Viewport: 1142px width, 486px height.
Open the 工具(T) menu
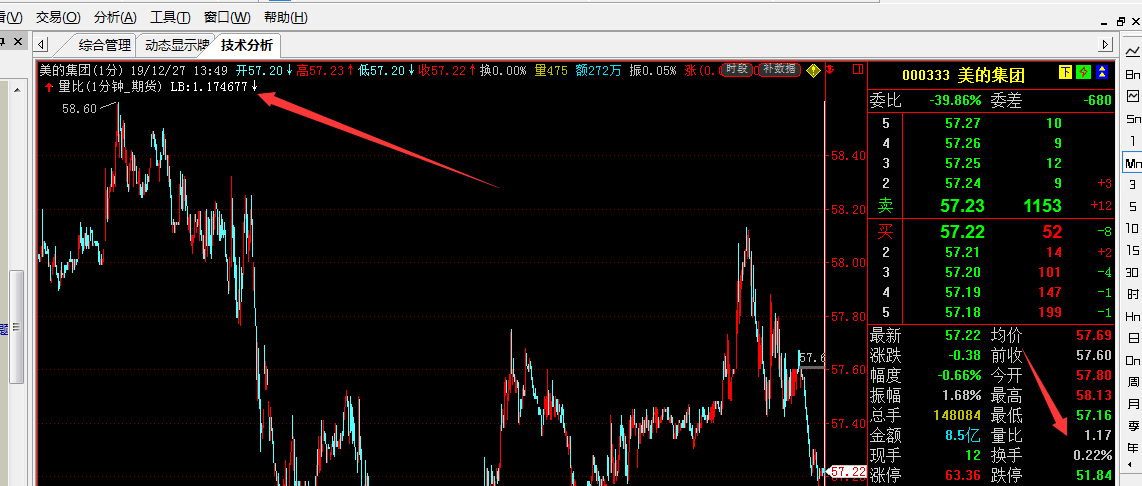pos(170,17)
